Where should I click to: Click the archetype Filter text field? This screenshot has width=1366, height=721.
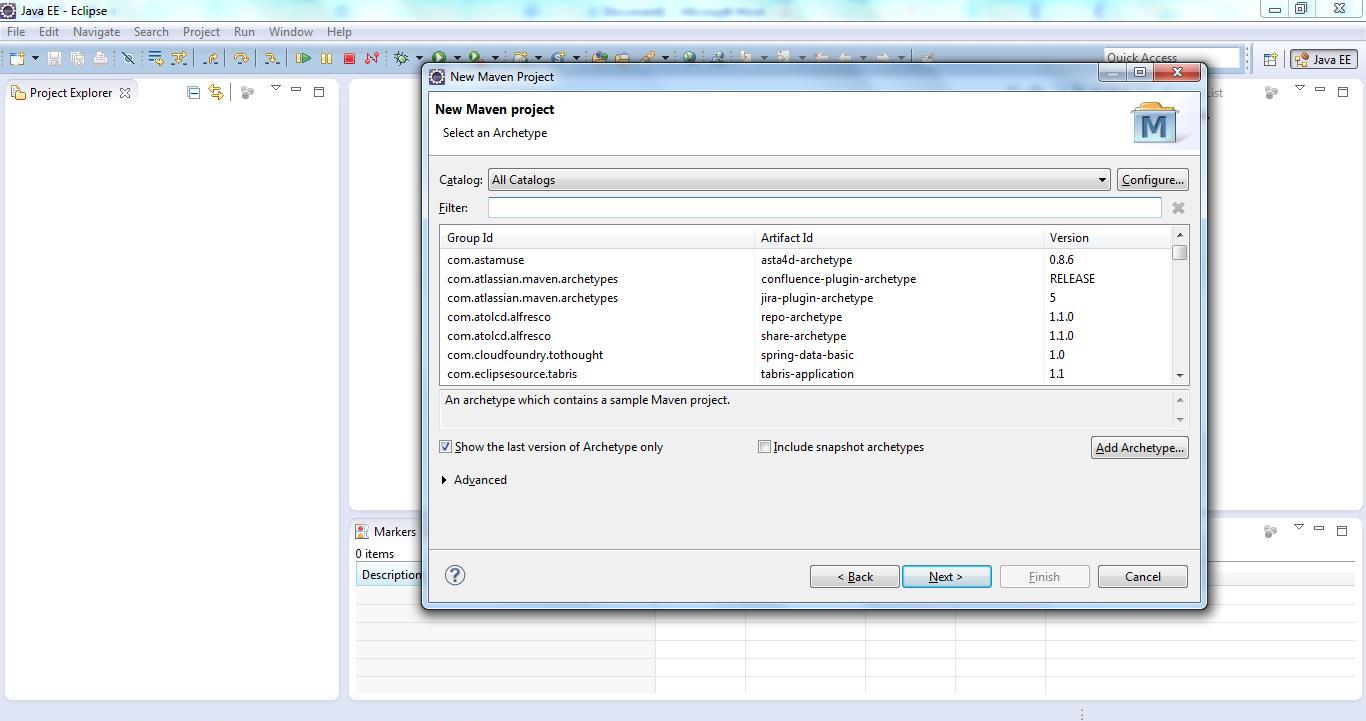tap(824, 208)
